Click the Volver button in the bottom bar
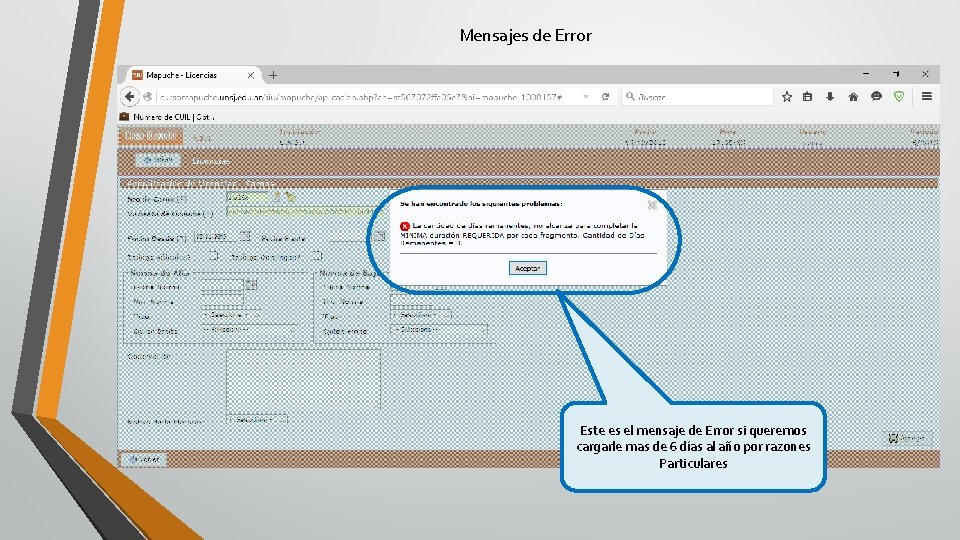960x540 pixels. point(144,459)
